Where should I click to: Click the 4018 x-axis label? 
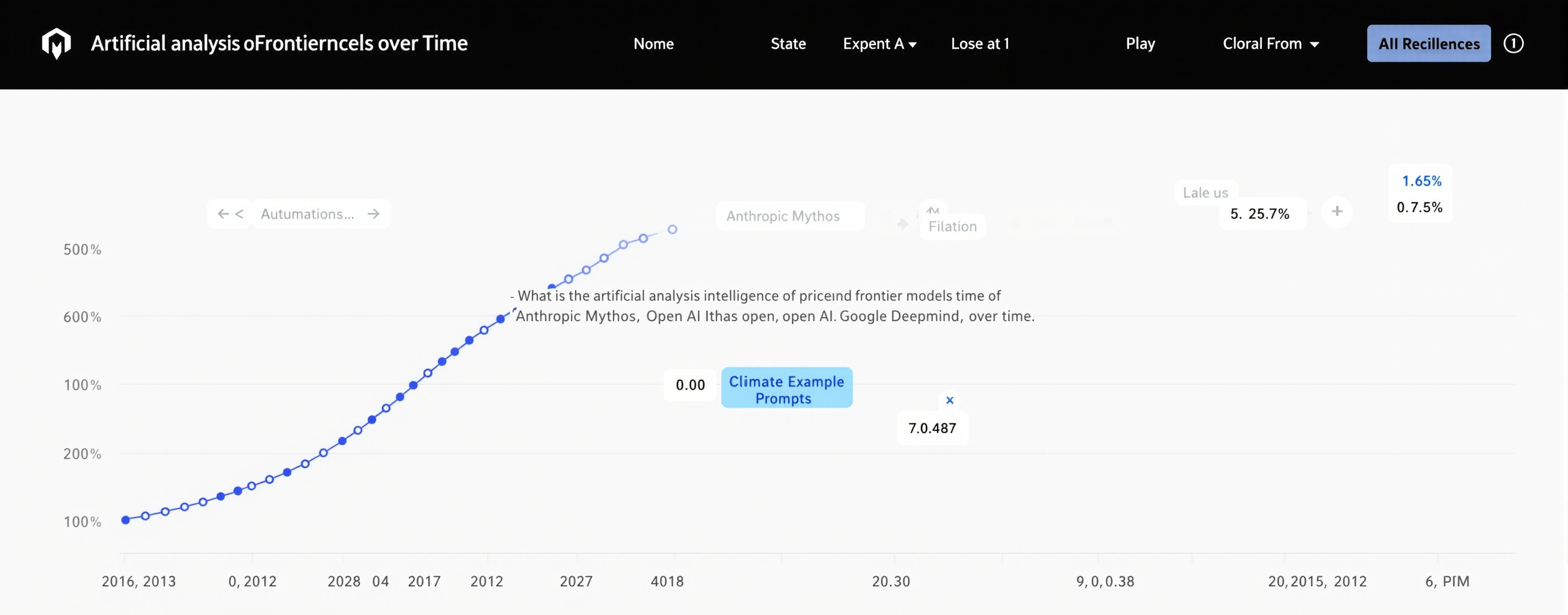click(667, 581)
